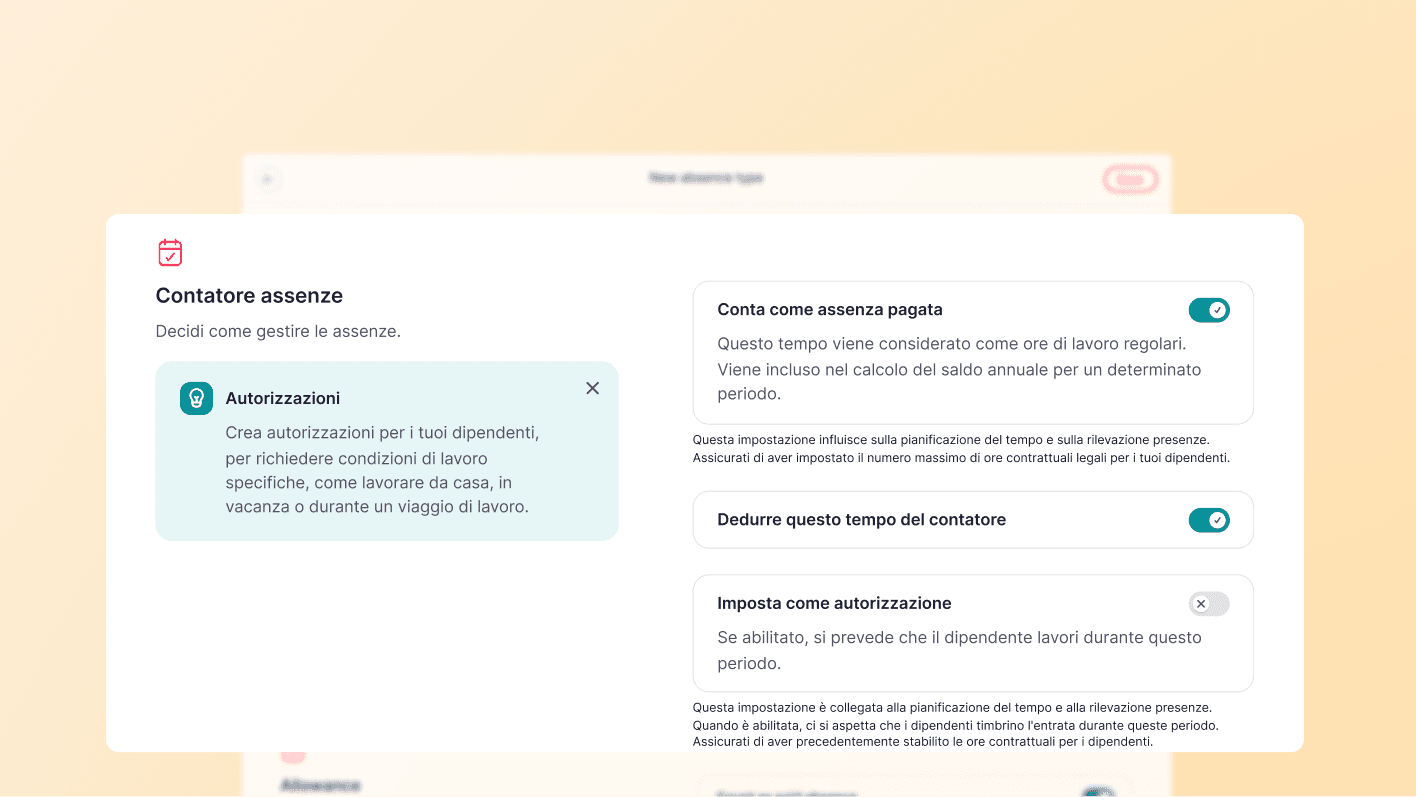Select the Contatore assenze heading
Screen dimensions: 1416x797
249,295
